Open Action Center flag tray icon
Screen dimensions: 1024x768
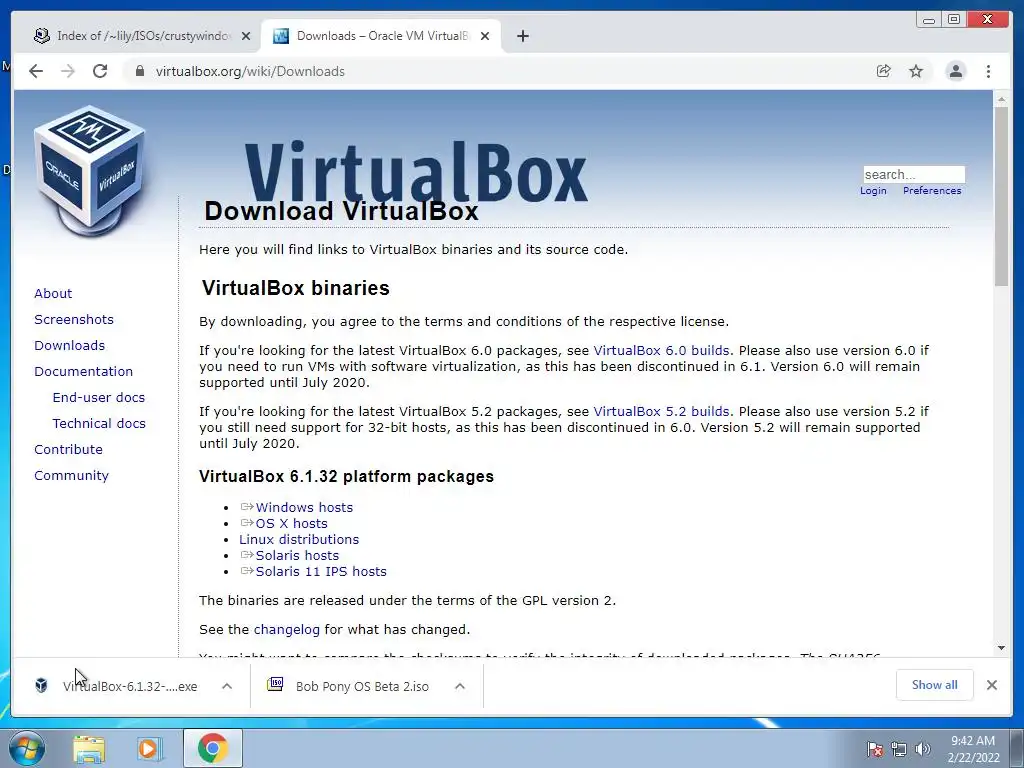[x=874, y=749]
